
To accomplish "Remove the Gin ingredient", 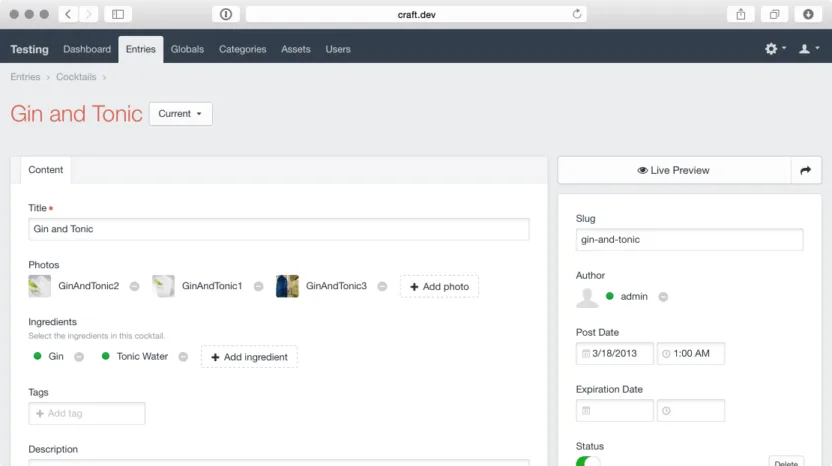I will click(x=79, y=357).
